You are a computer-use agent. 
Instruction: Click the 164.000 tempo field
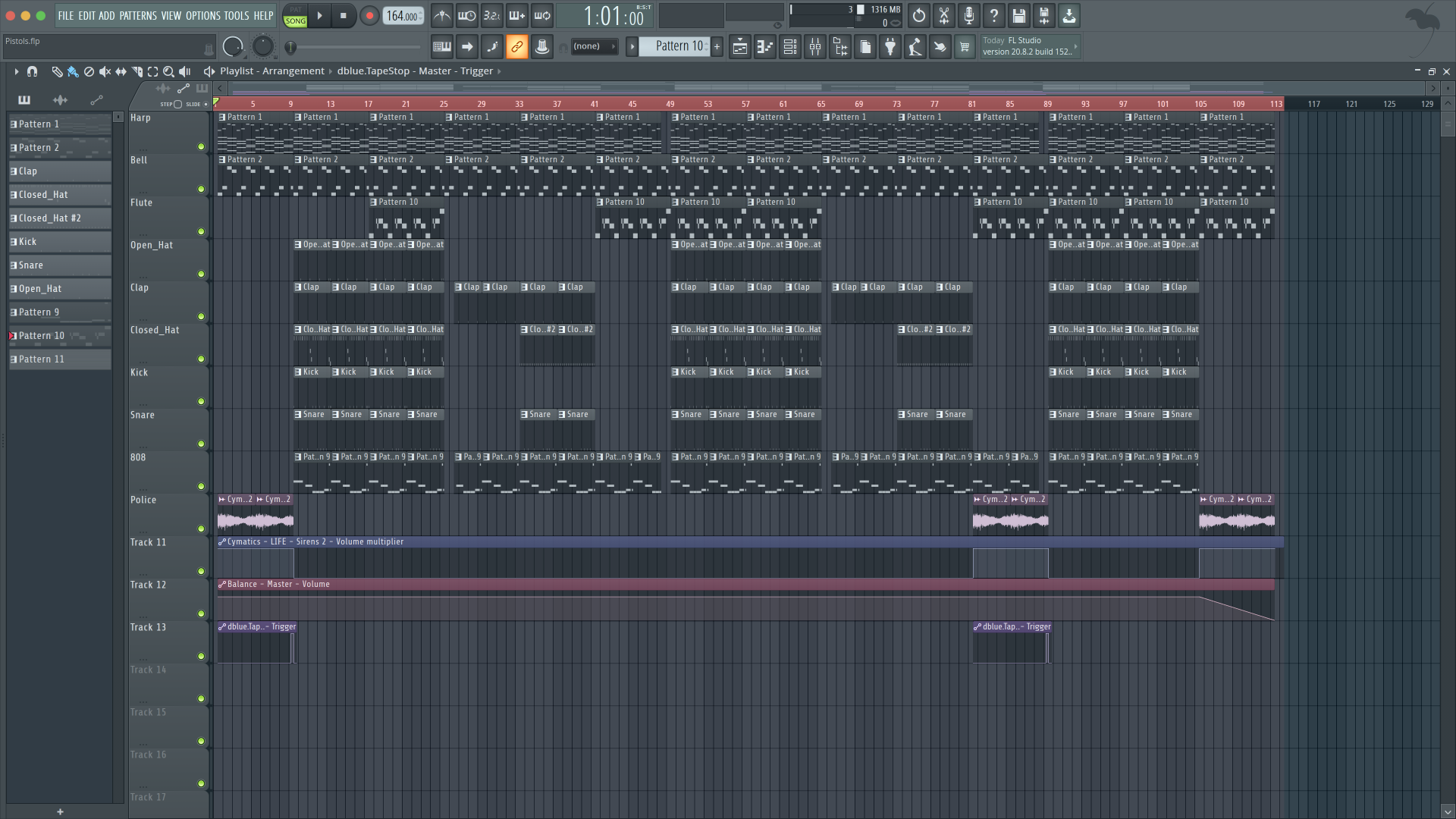(x=403, y=16)
